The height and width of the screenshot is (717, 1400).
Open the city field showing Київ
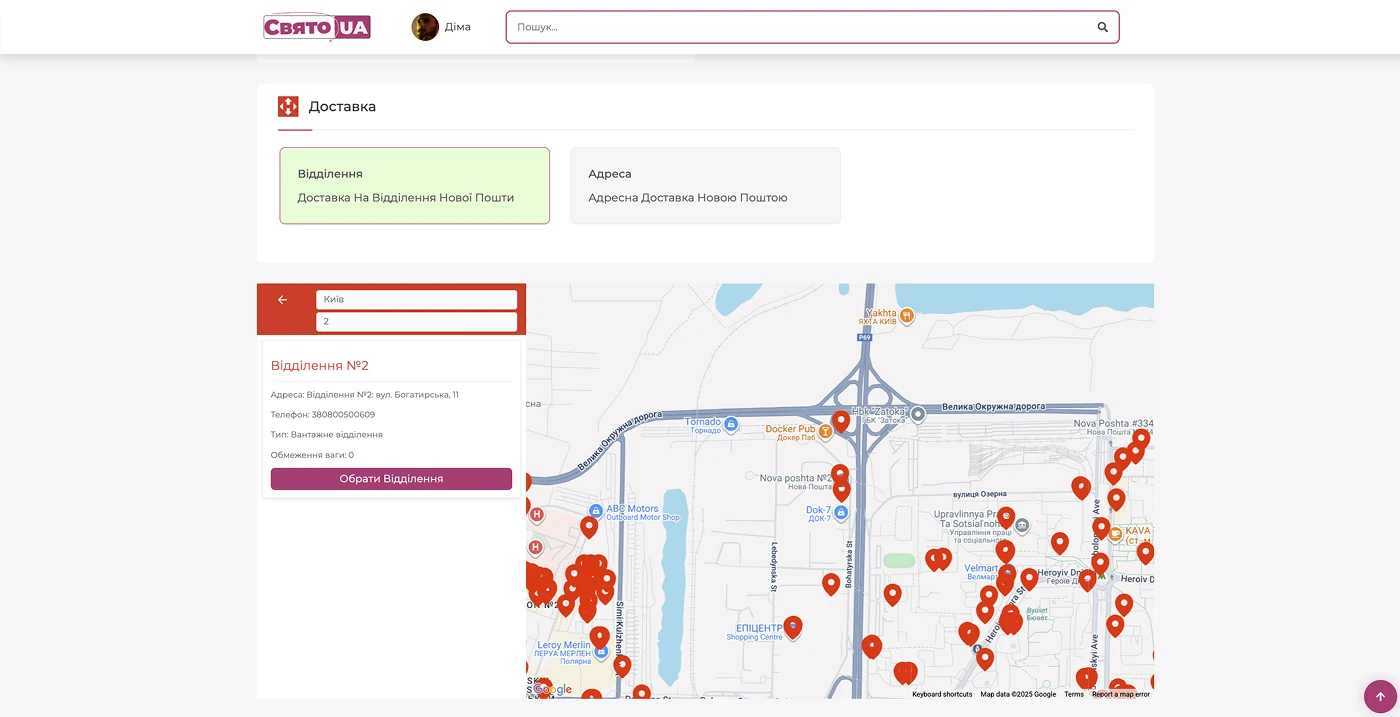[x=416, y=300]
